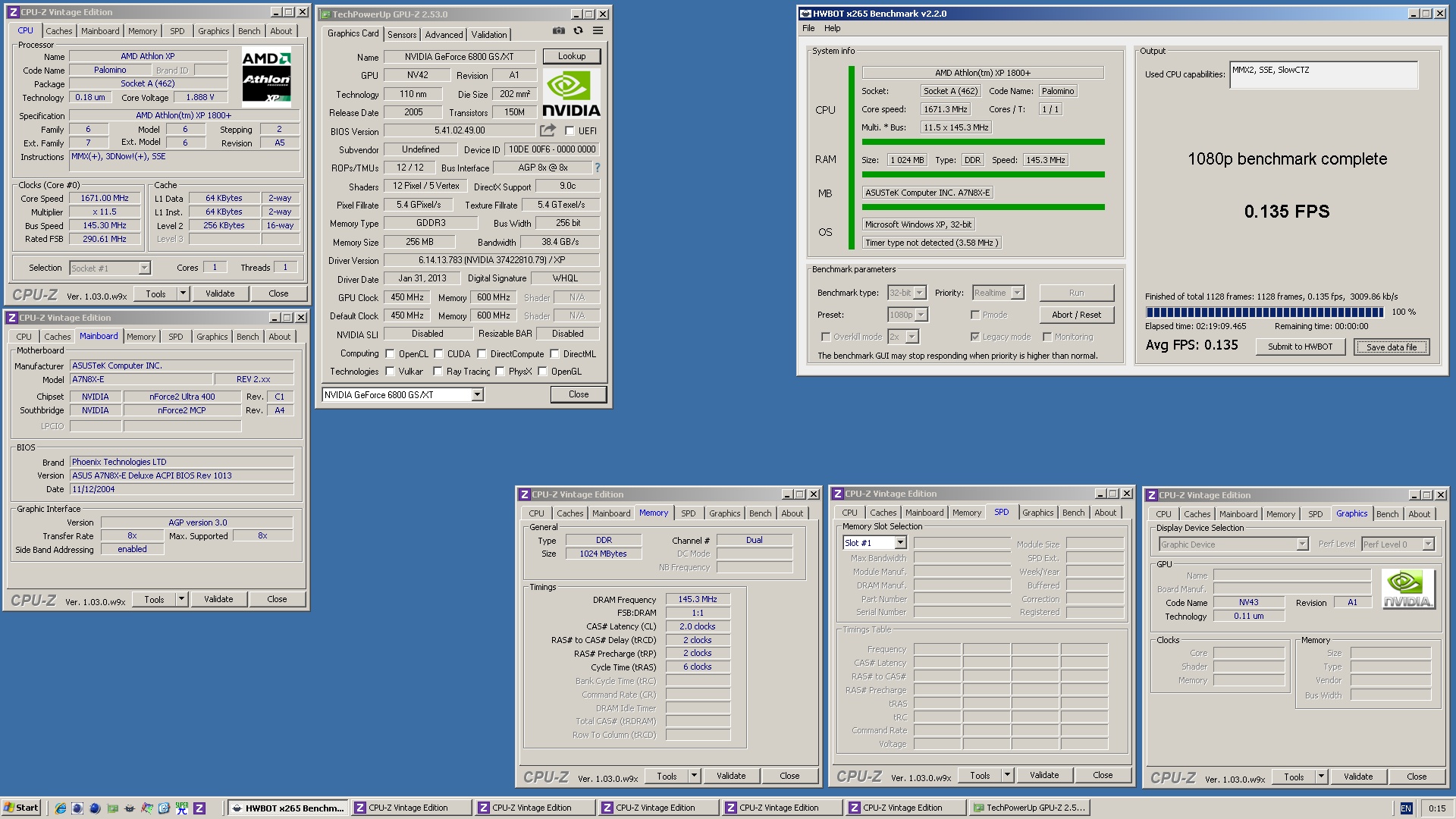Click the NVIDIA logo in GPU-Z
The width and height of the screenshot is (1456, 819).
572,94
